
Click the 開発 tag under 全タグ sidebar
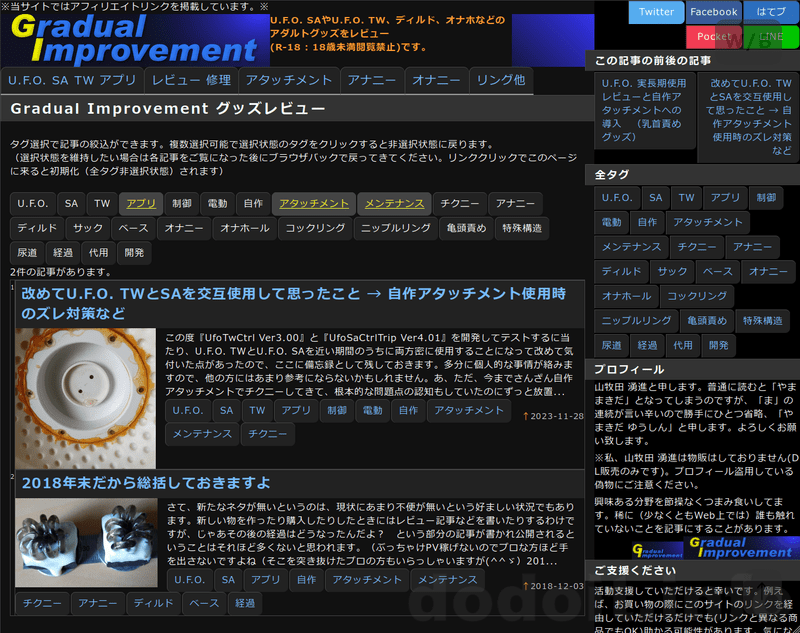[x=719, y=345]
